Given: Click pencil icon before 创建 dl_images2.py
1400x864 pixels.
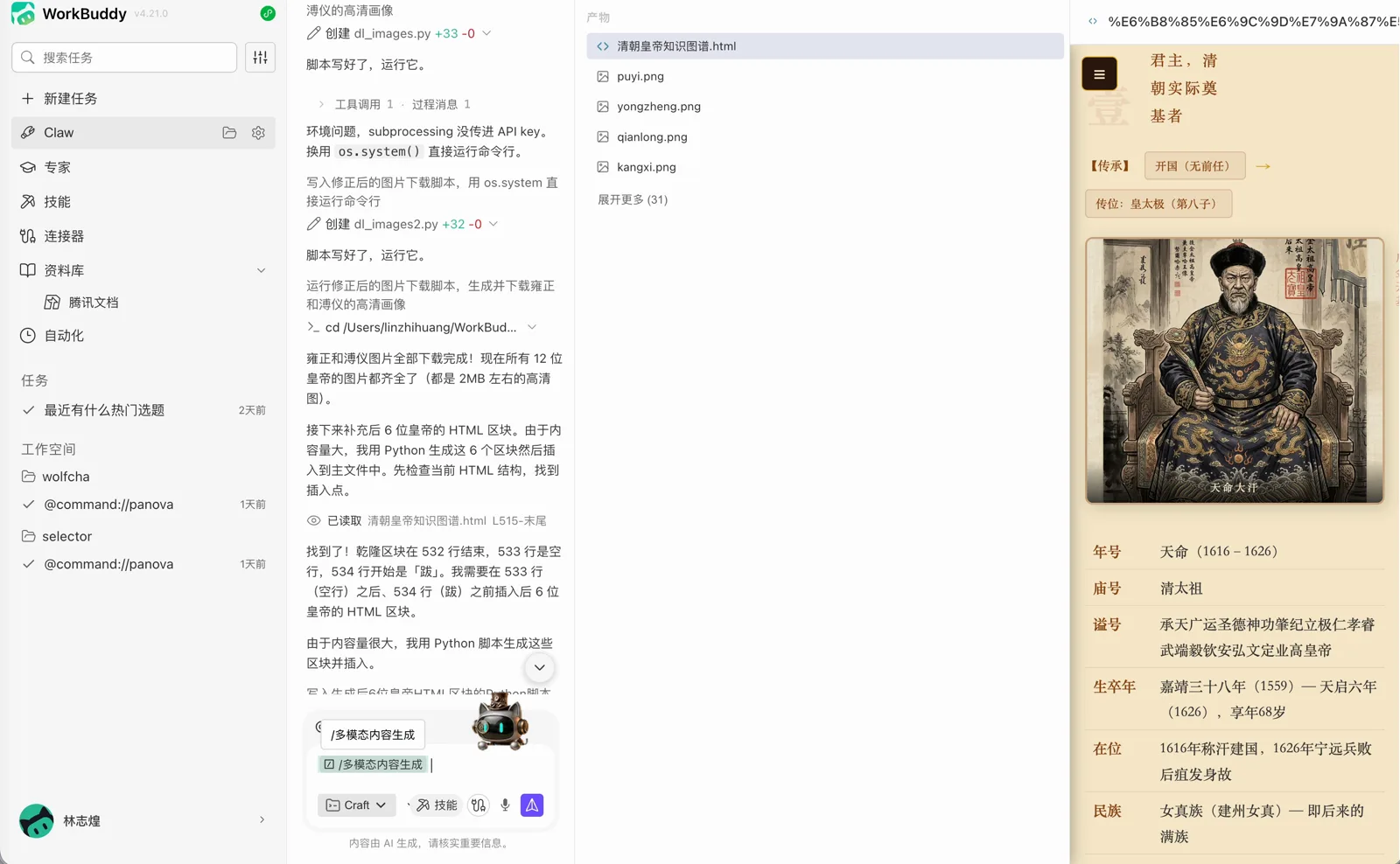Looking at the screenshot, I should point(313,224).
